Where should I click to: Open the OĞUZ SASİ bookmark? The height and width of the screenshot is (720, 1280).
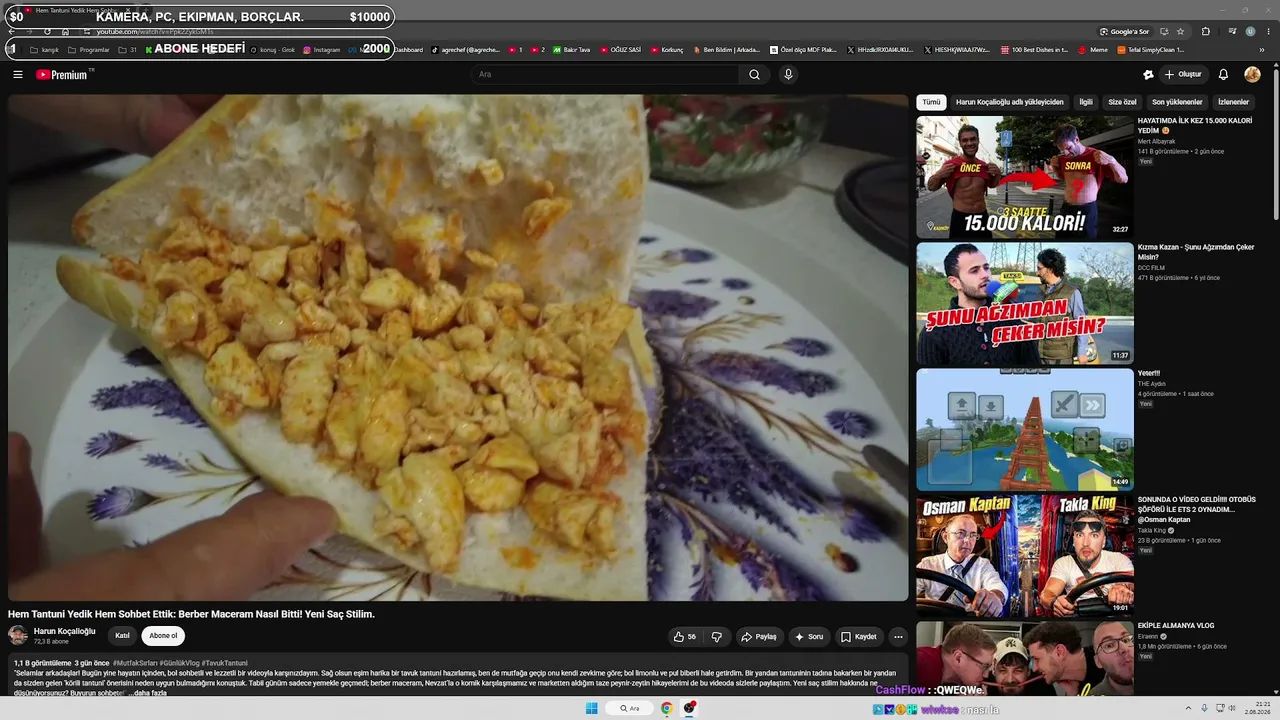pos(621,49)
